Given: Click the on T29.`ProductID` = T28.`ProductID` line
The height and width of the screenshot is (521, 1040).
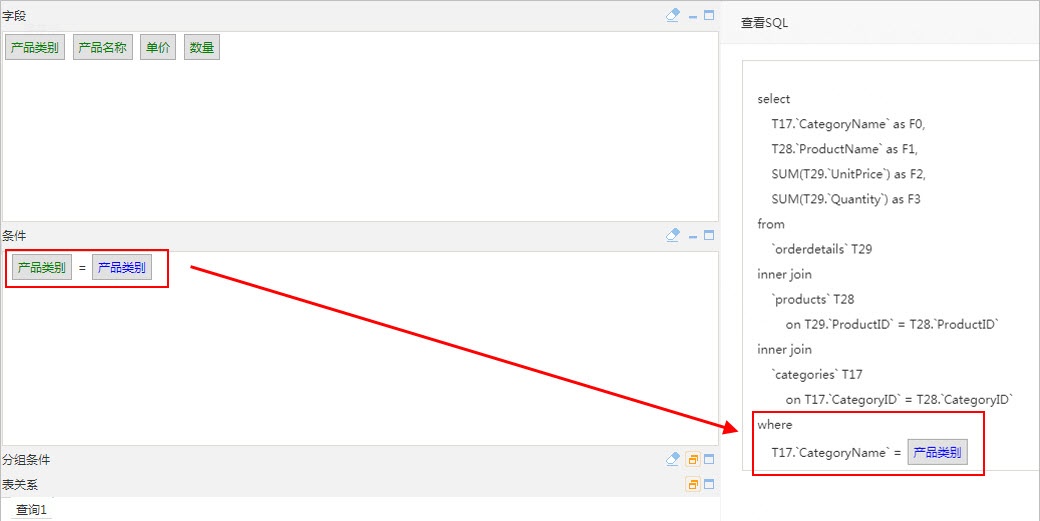Looking at the screenshot, I should tap(892, 325).
